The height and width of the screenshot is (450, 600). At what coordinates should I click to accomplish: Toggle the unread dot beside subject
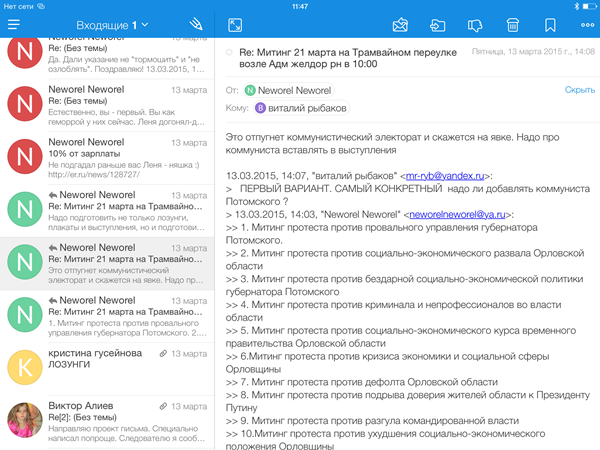click(x=229, y=52)
